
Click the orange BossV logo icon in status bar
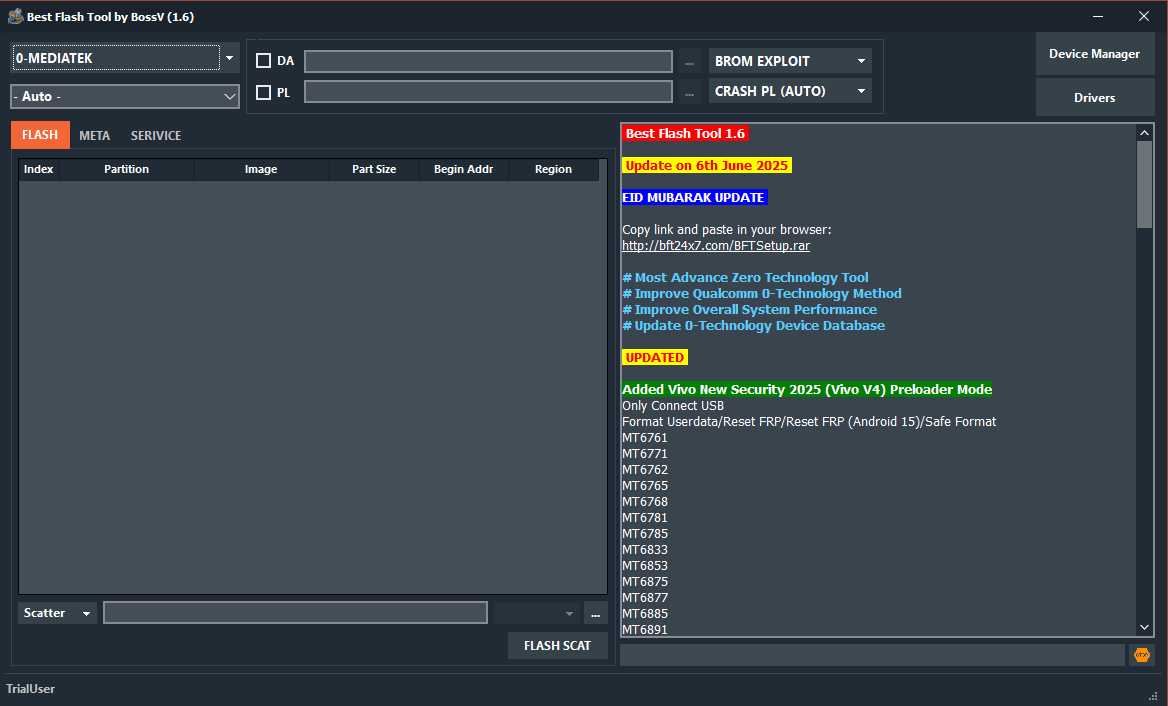pos(1141,655)
